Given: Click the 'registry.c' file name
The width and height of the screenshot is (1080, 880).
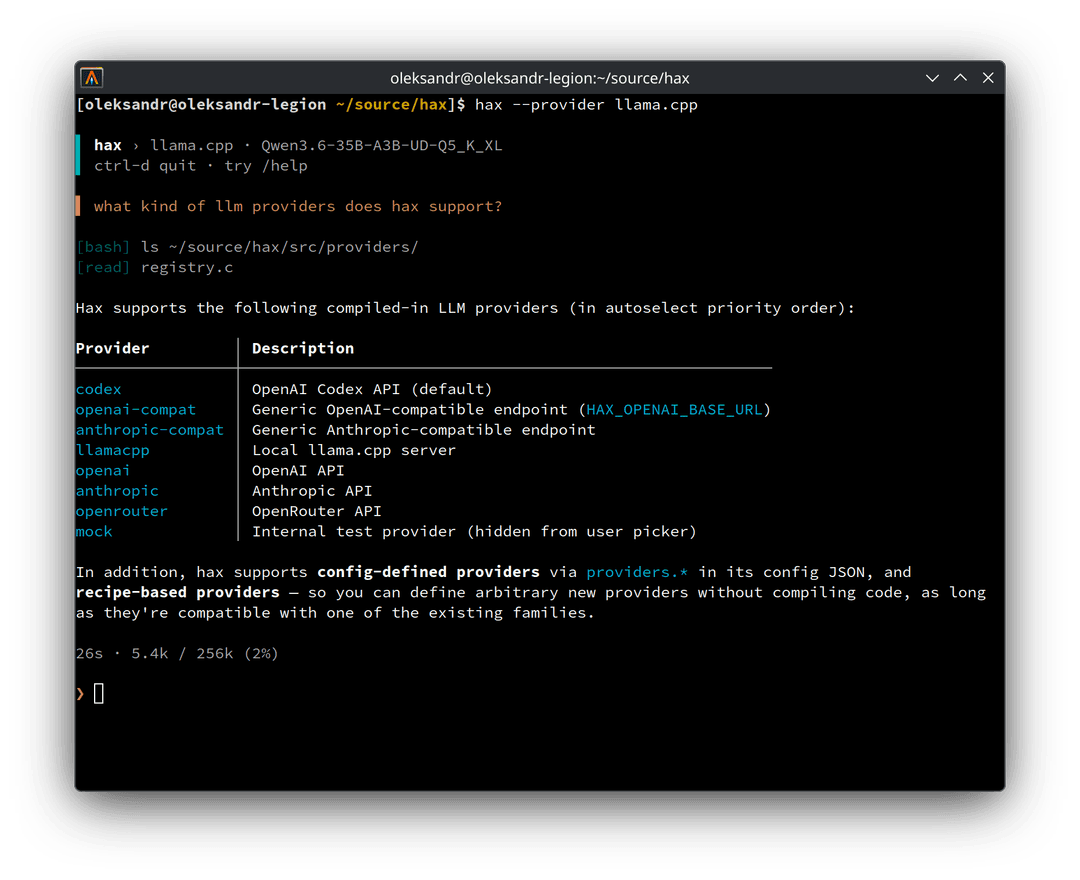Looking at the screenshot, I should pos(187,267).
